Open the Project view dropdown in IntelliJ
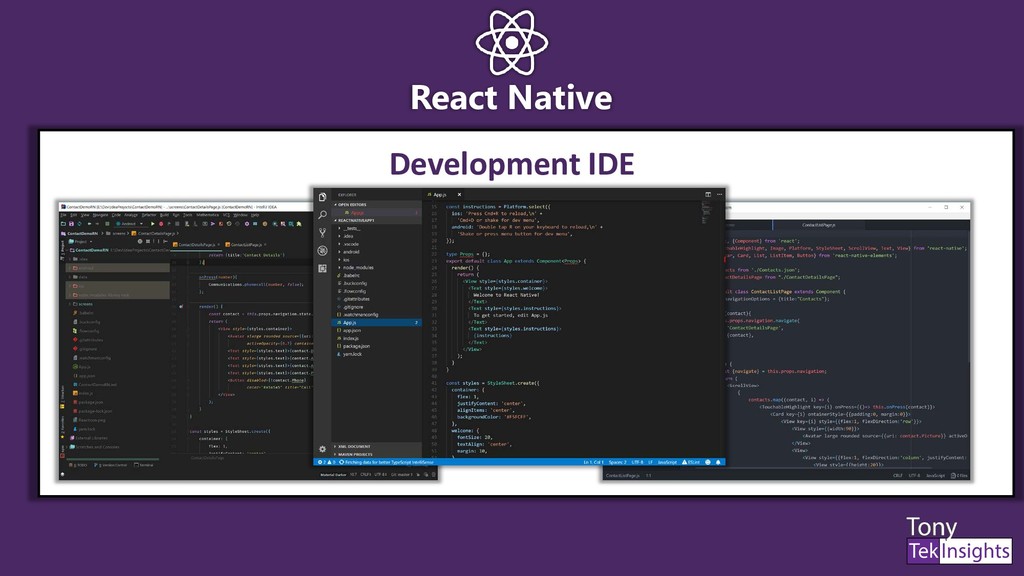This screenshot has width=1024, height=576. (82, 242)
